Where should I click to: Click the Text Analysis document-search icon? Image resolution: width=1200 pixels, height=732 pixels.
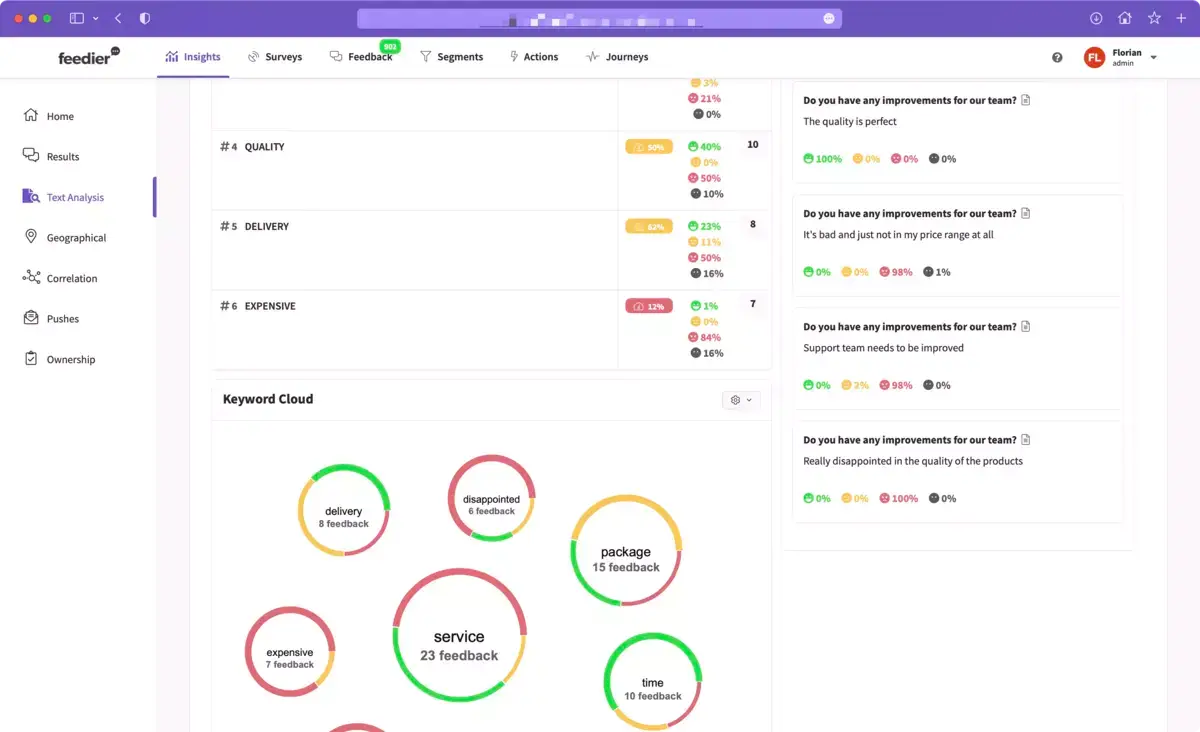(31, 196)
